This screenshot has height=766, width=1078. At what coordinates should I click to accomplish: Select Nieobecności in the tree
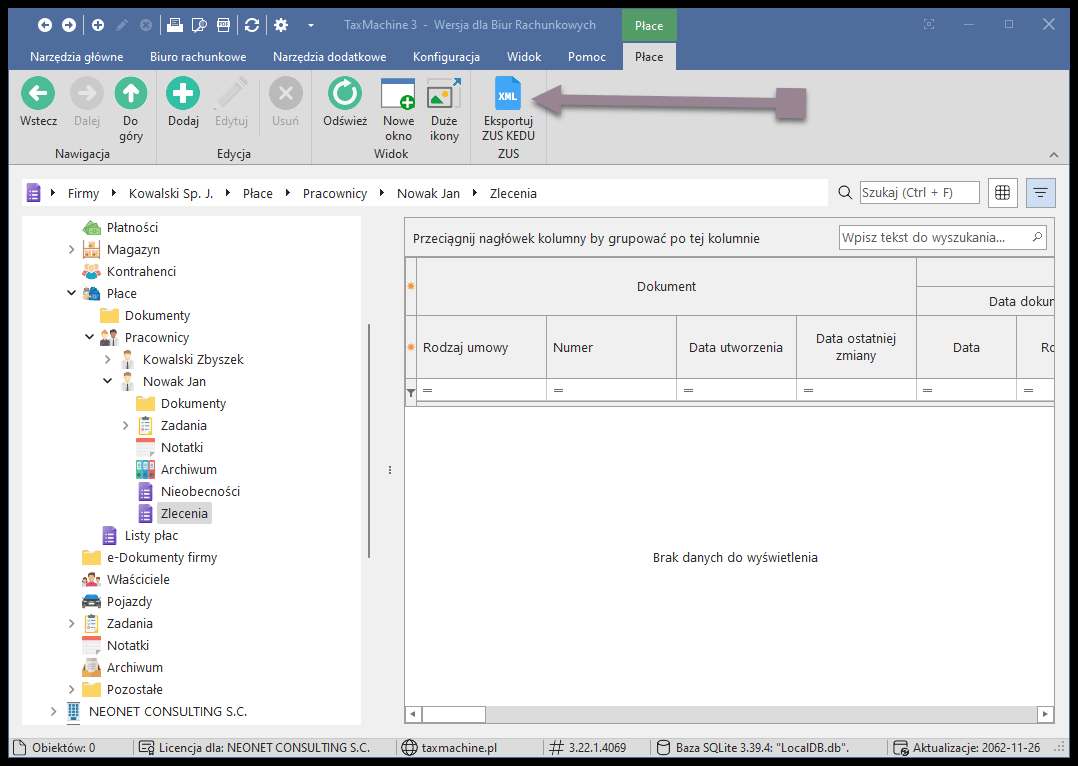point(200,492)
